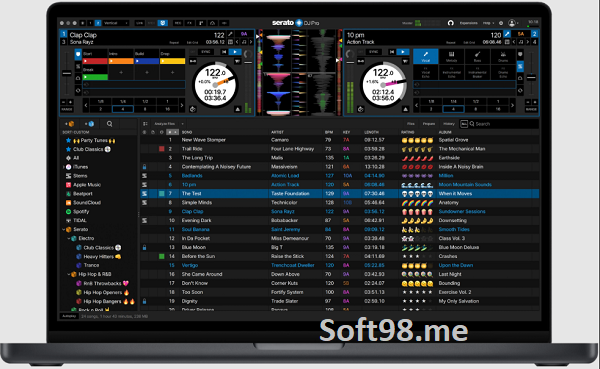Open the settings gear in top bar
This screenshot has width=600, height=369.
click(x=501, y=23)
